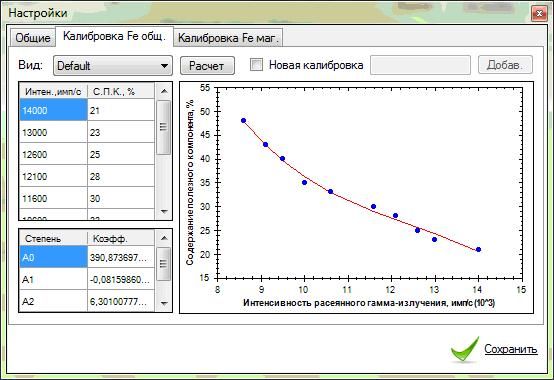Click the Расчет button
Image resolution: width=554 pixels, height=380 pixels.
point(207,66)
